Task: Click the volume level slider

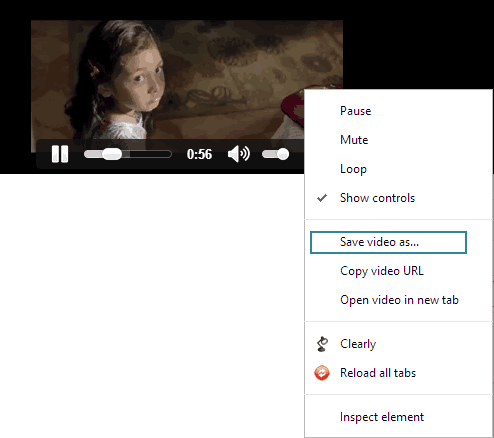Action: (x=276, y=154)
